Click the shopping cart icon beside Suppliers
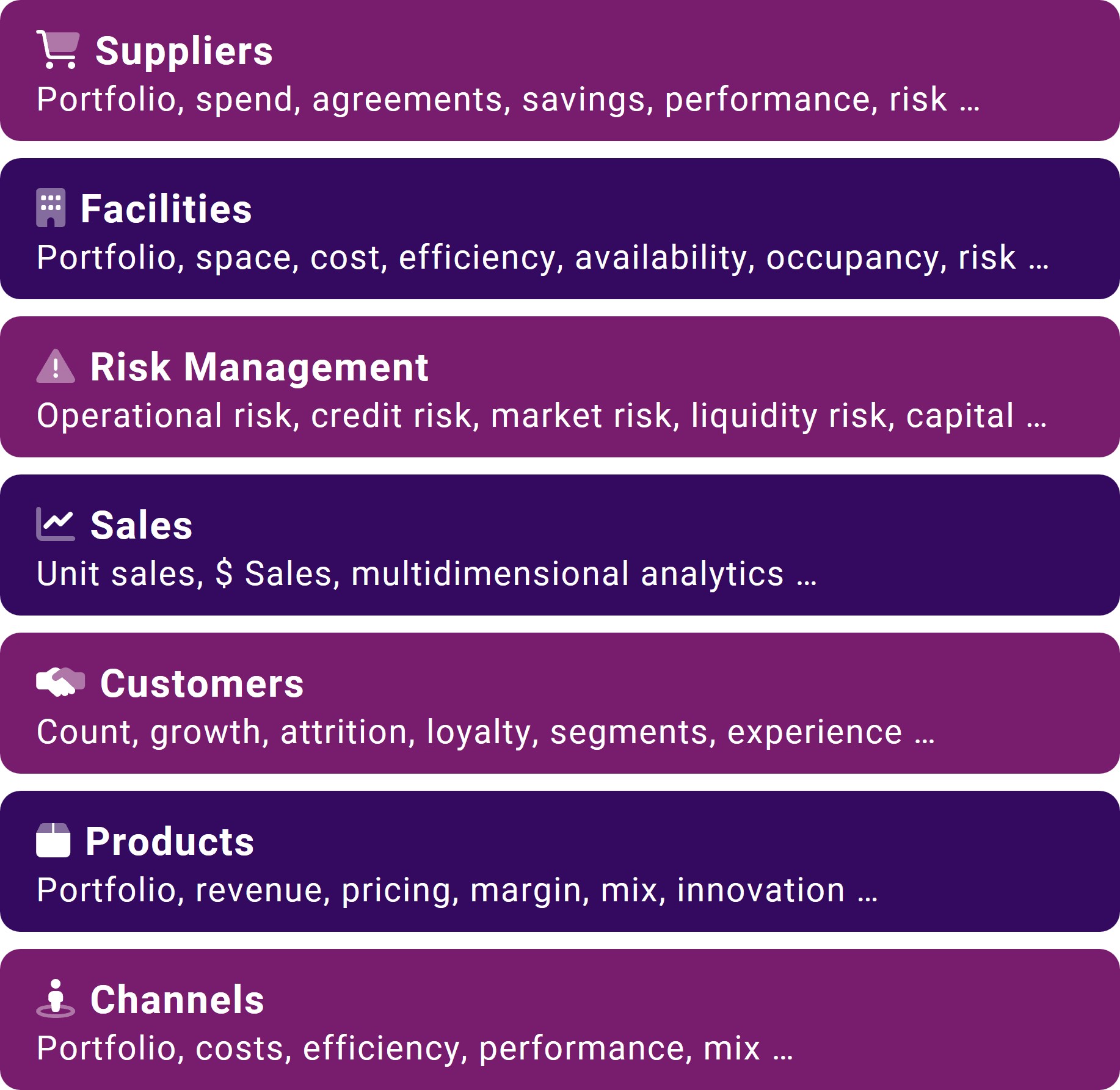The image size is (1120, 1090). coord(58,49)
